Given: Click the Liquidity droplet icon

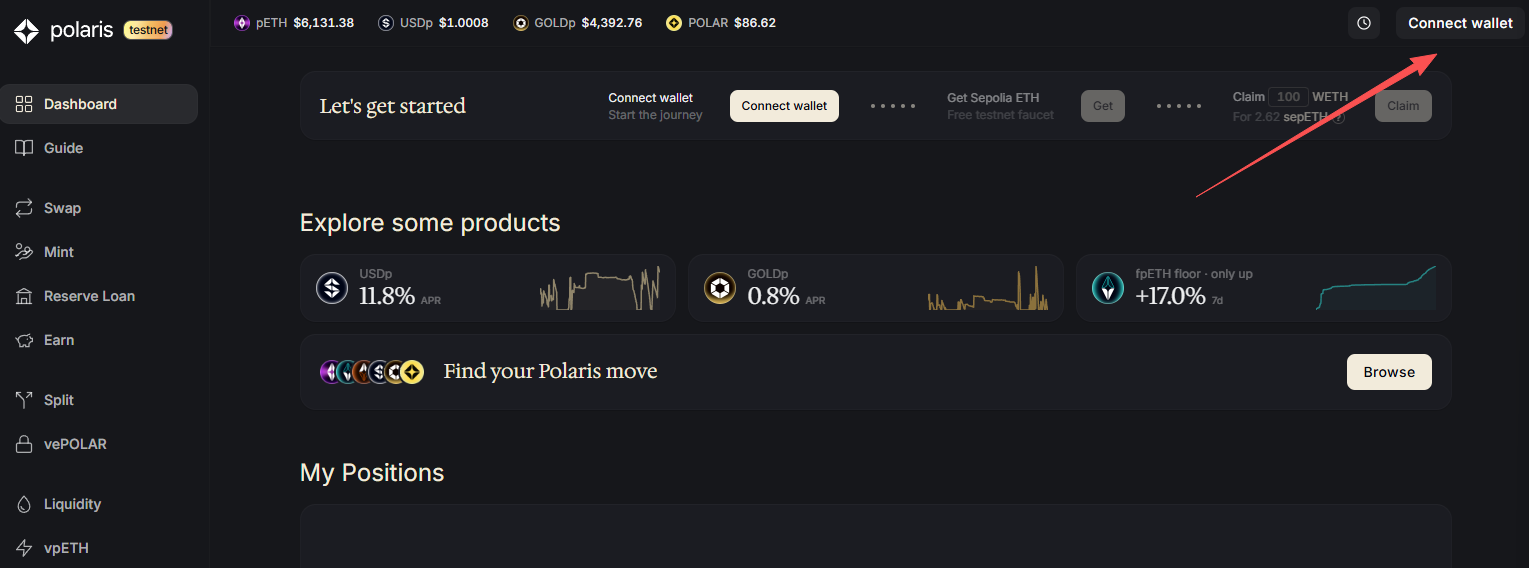Looking at the screenshot, I should click(x=24, y=504).
